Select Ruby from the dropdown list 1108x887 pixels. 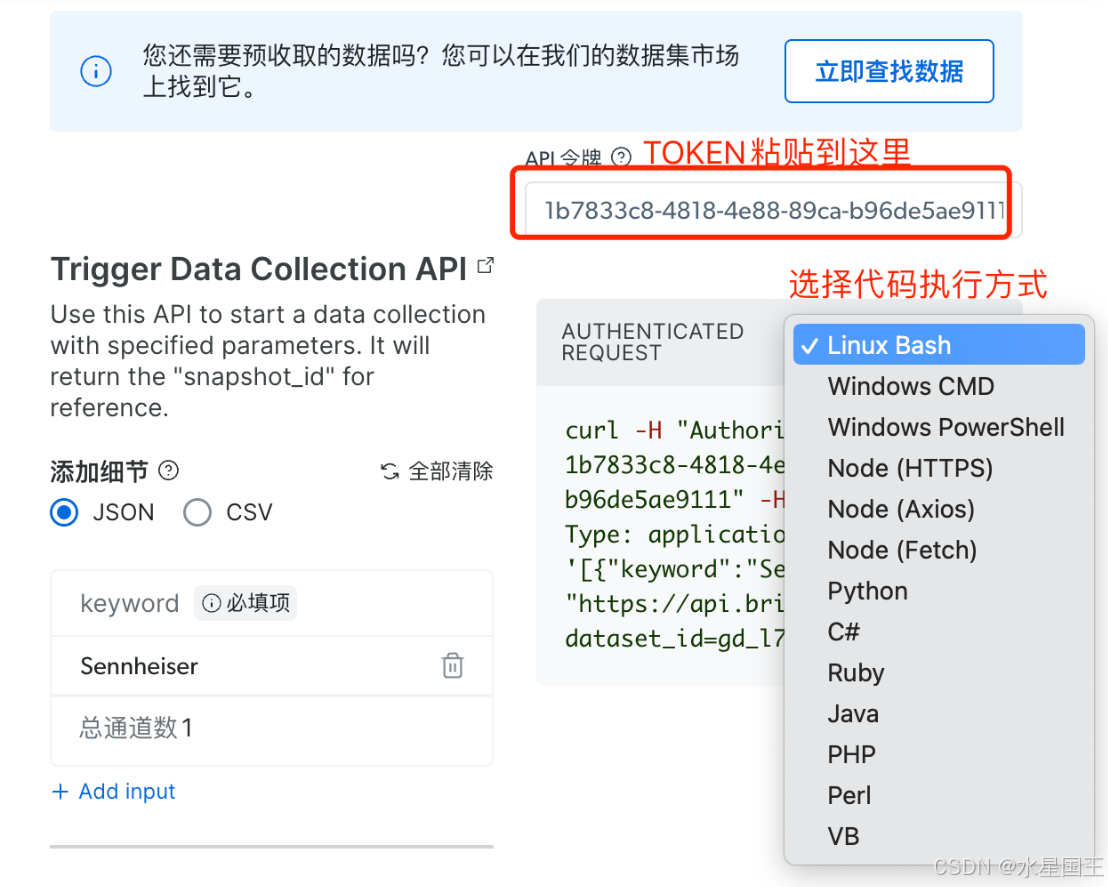938,673
